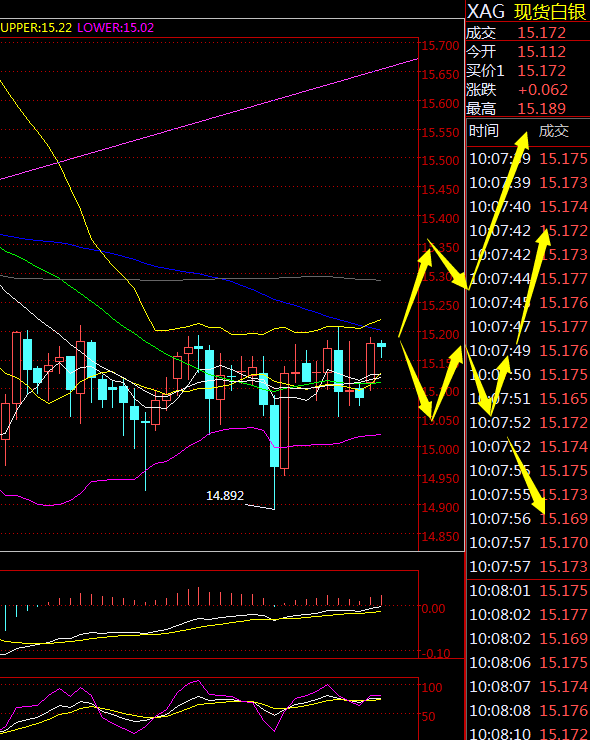The image size is (590, 740).
Task: Select the 10:07:42 tick priced 15.173
Action: point(528,254)
